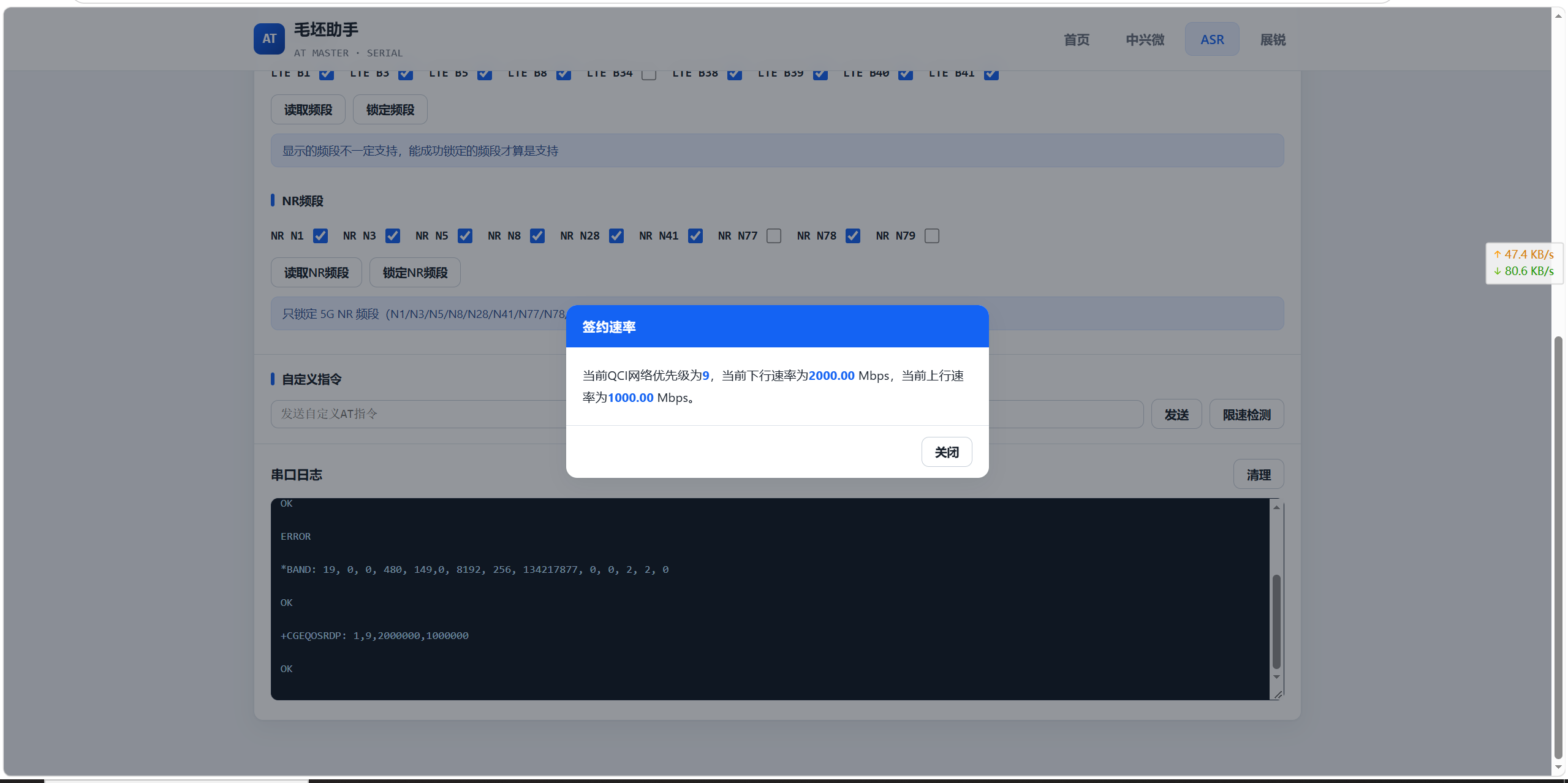
Task: Enable the NR N79 band
Action: pyautogui.click(x=931, y=236)
